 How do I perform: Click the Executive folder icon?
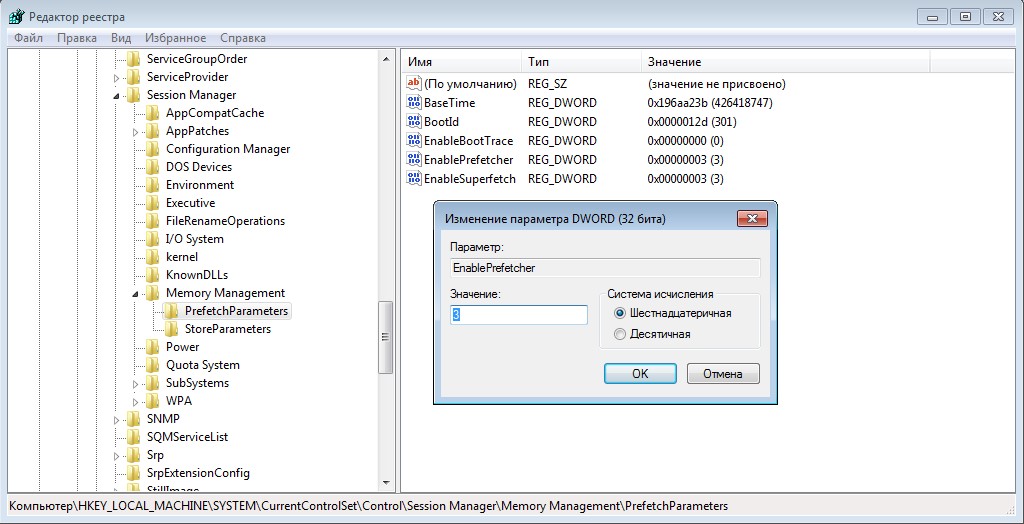[x=152, y=203]
